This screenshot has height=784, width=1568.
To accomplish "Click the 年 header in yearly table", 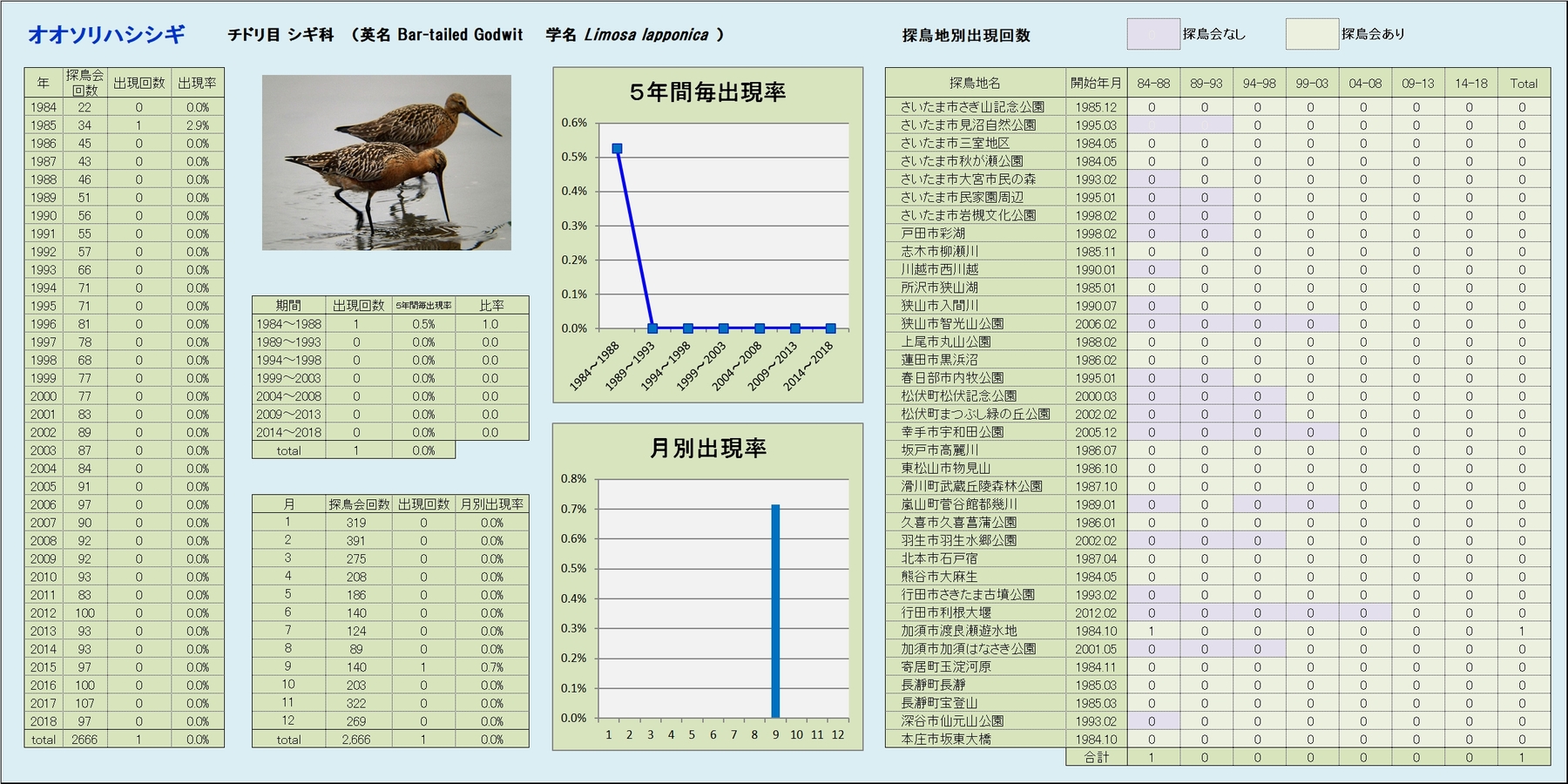I will [43, 83].
